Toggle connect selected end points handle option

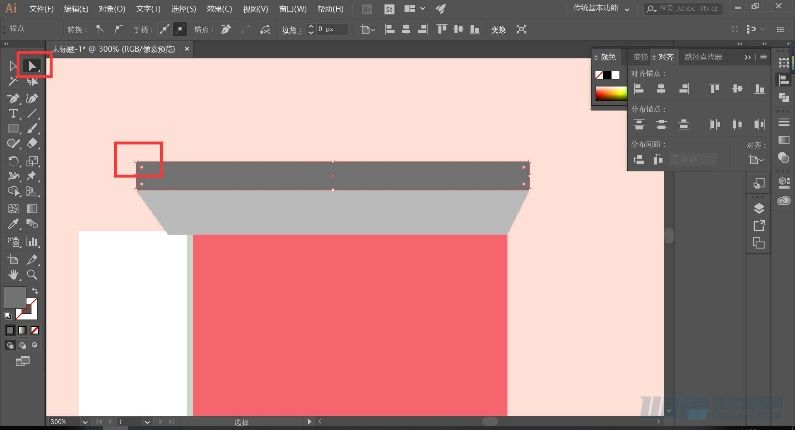coord(246,30)
